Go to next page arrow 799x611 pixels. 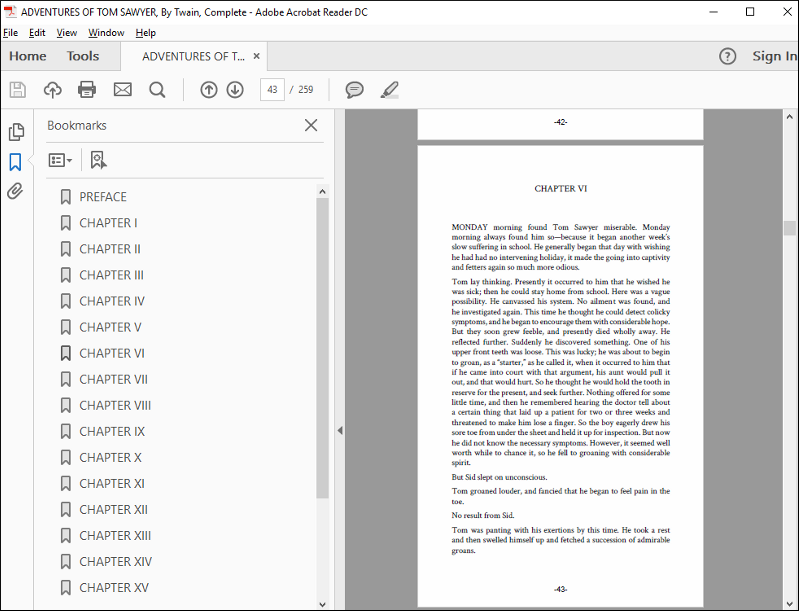[x=235, y=90]
